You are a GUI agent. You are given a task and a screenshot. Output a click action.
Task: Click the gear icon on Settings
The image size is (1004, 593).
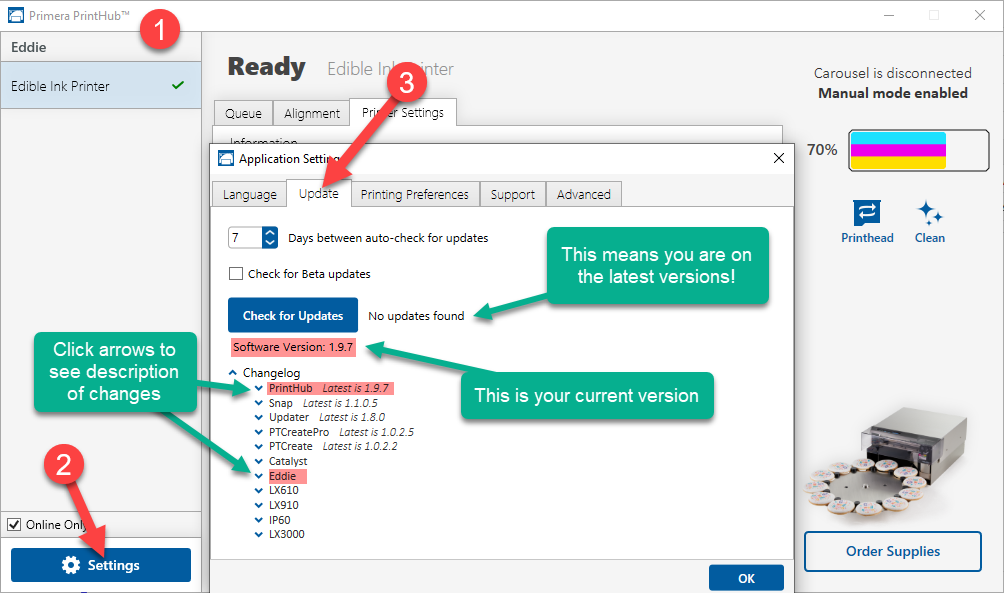point(71,565)
